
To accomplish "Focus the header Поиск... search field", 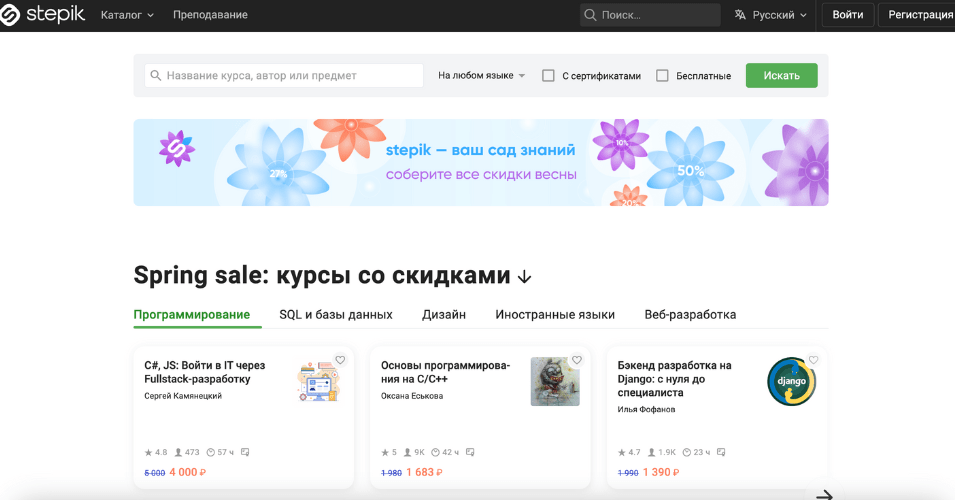I will point(650,15).
